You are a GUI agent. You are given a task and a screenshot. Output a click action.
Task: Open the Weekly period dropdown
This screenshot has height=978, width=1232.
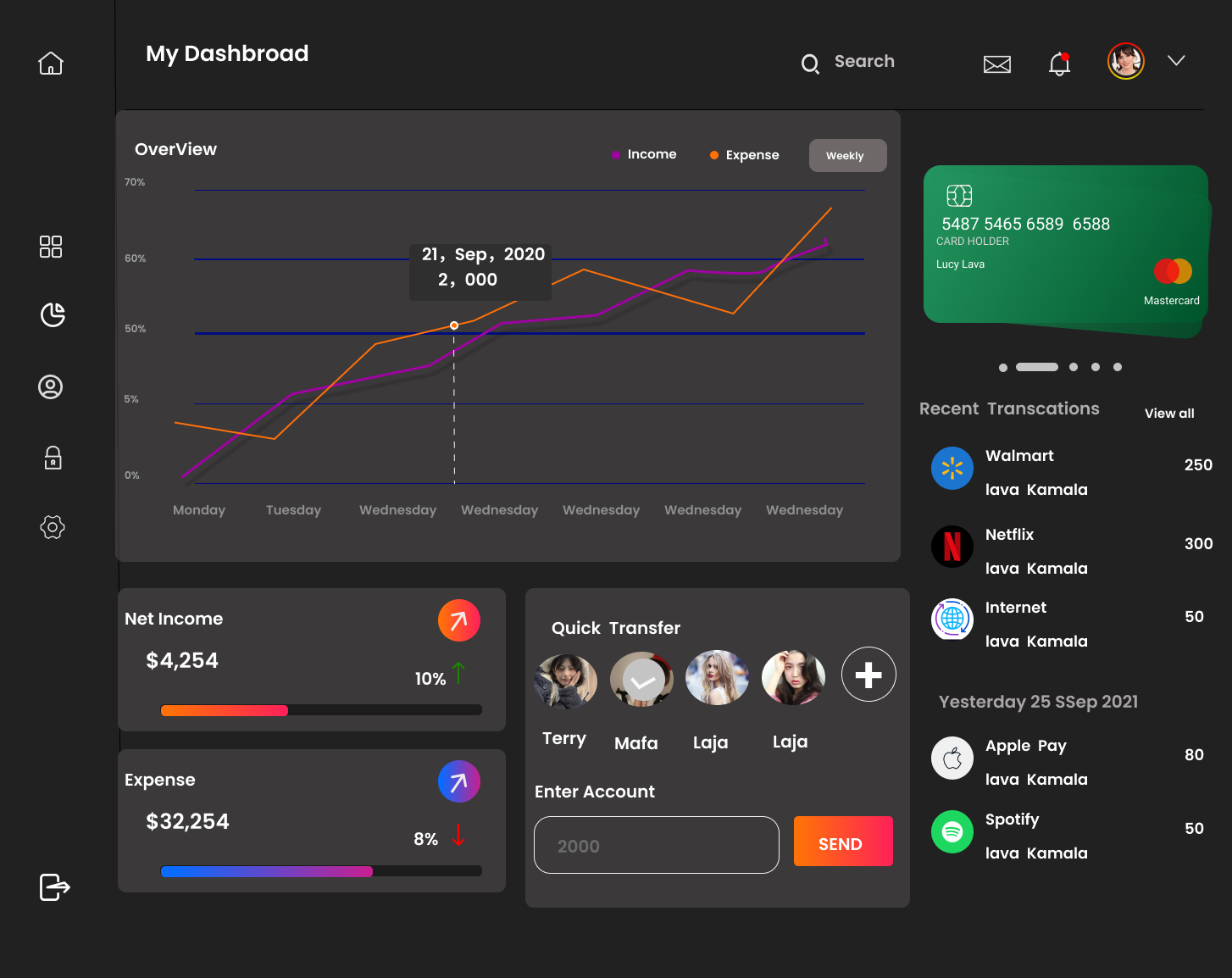[847, 156]
